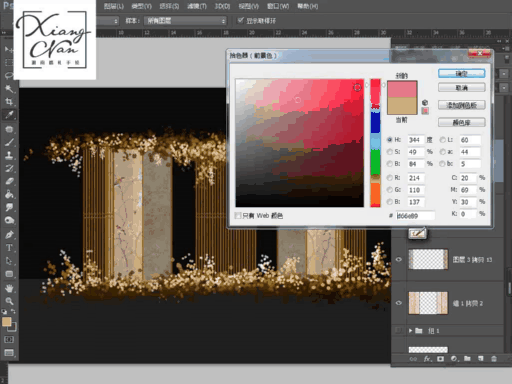This screenshot has width=512, height=384.
Task: Select the H hue radio button
Action: [389, 140]
